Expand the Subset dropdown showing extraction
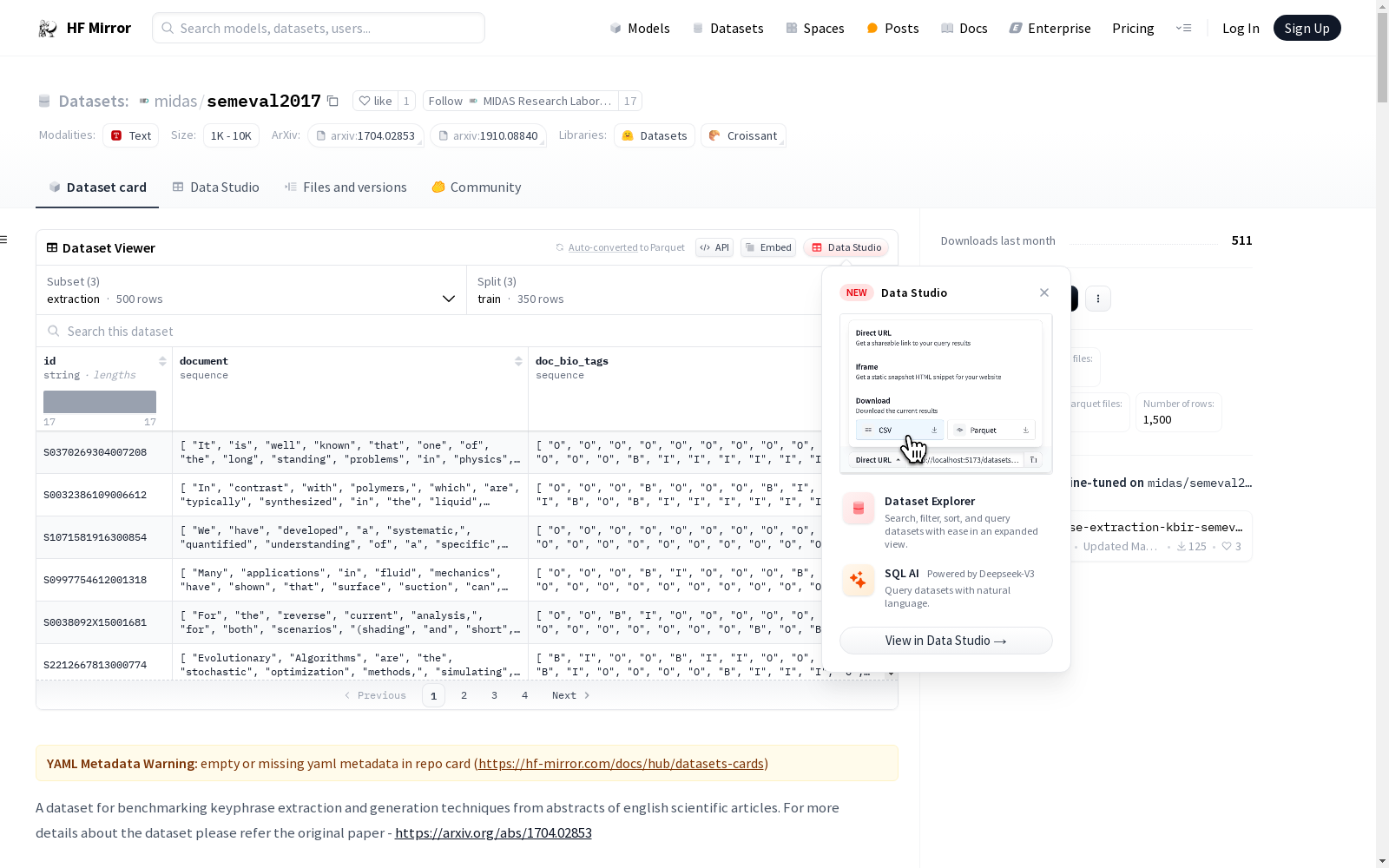This screenshot has width=1389, height=868. tap(252, 290)
